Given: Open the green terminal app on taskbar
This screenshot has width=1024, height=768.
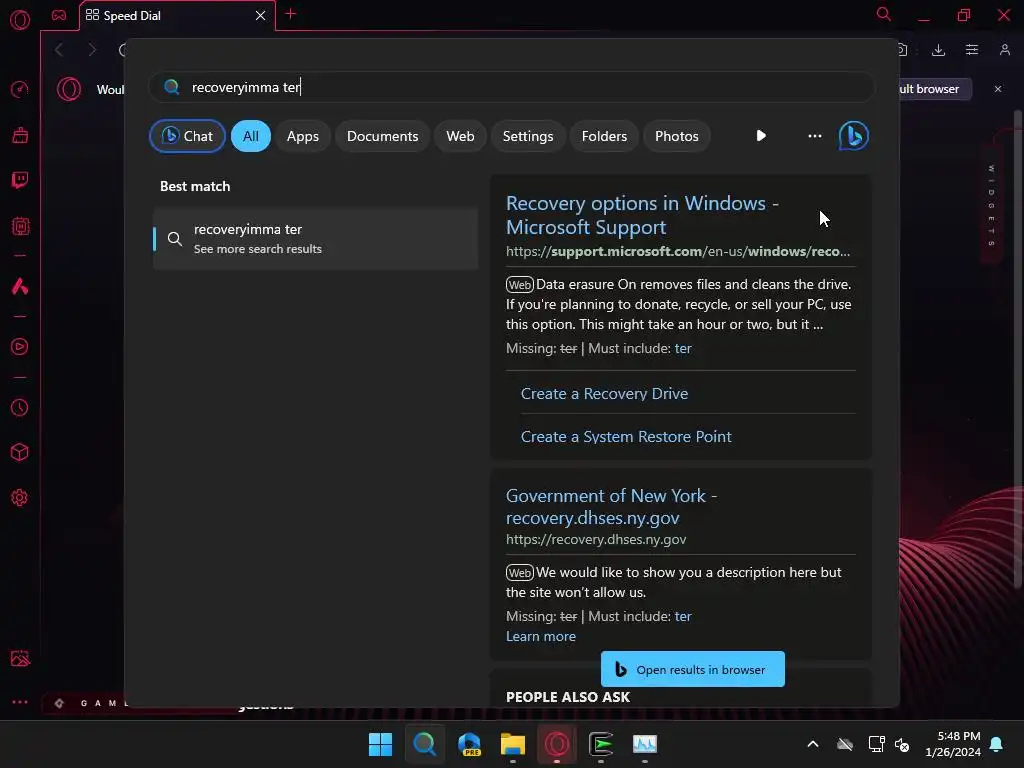Looking at the screenshot, I should (601, 744).
